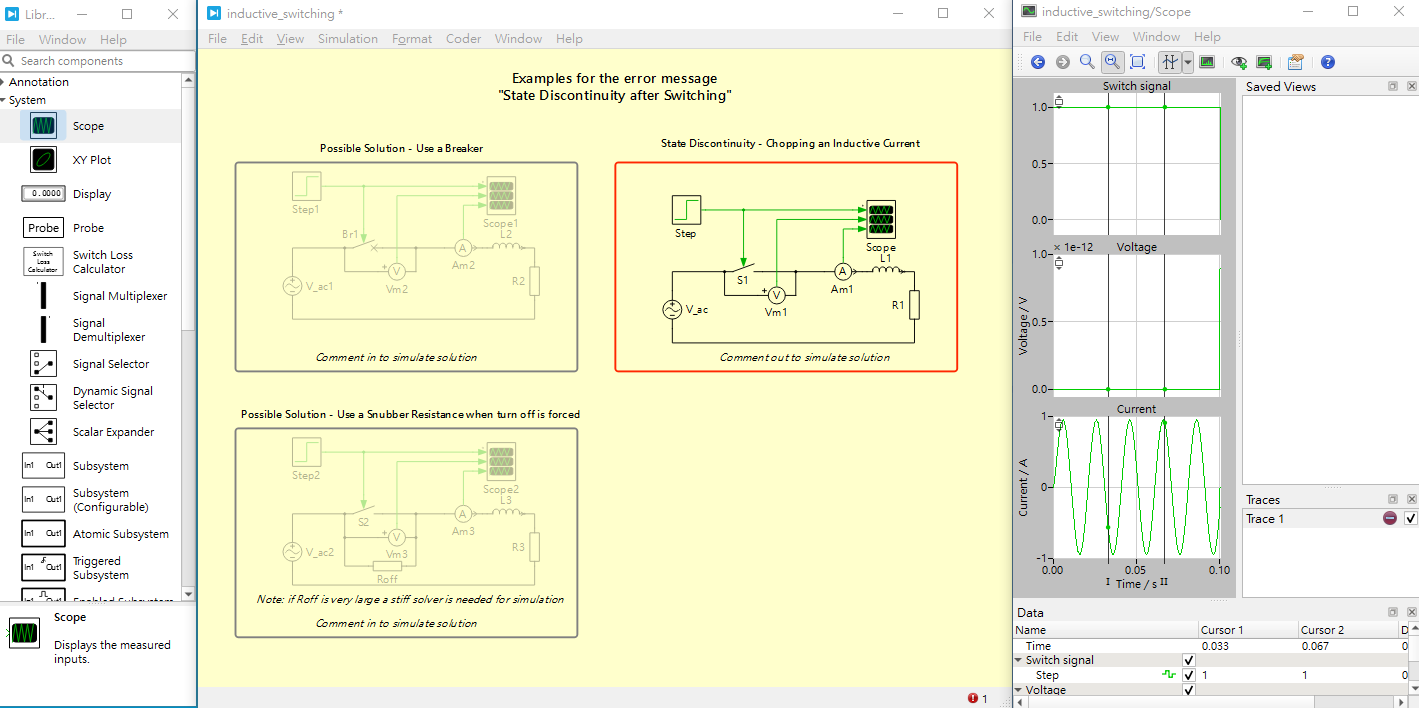
Task: Open the blue help icon in Scope
Action: [1328, 62]
